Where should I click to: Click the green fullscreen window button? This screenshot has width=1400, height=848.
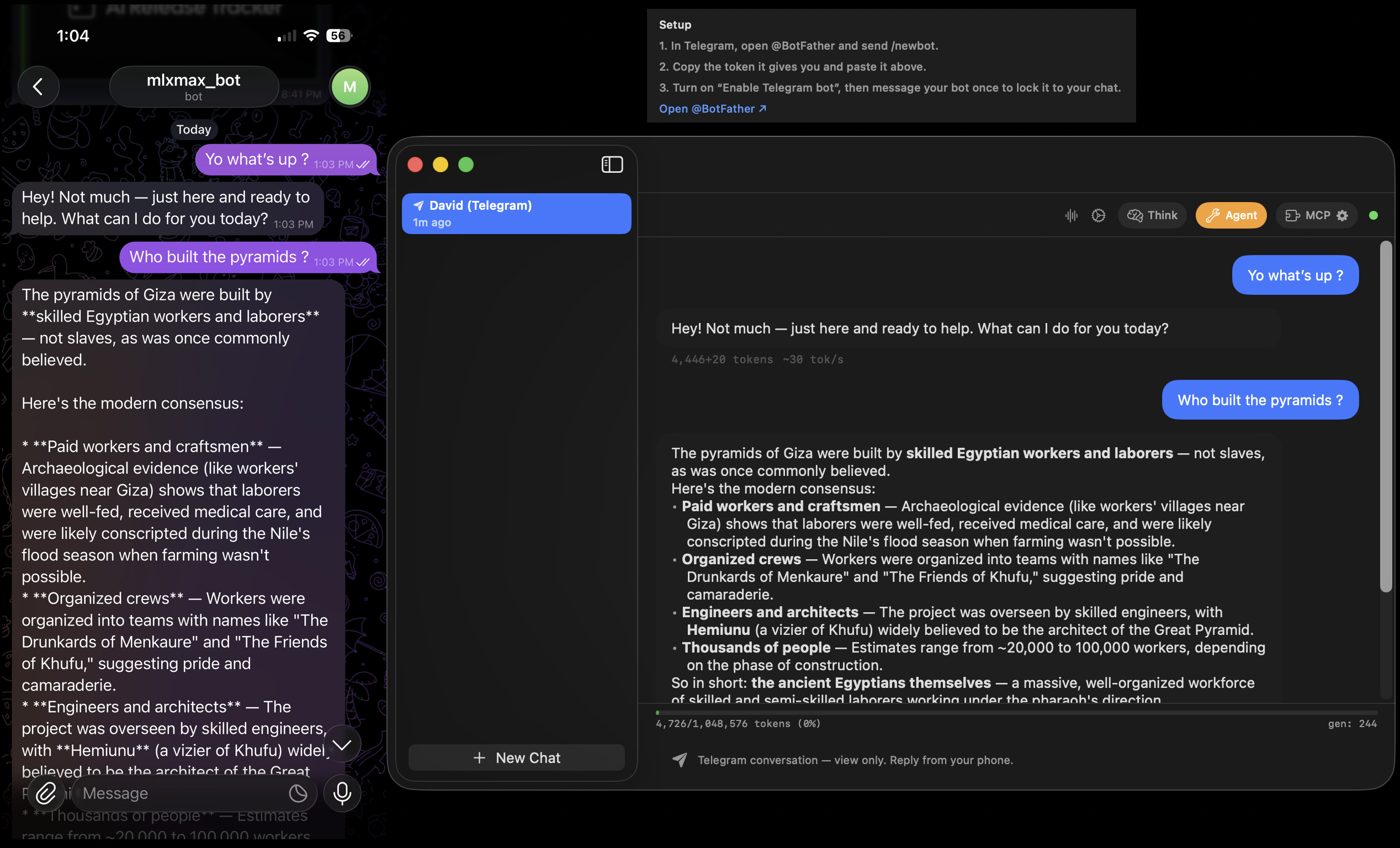[x=466, y=165]
